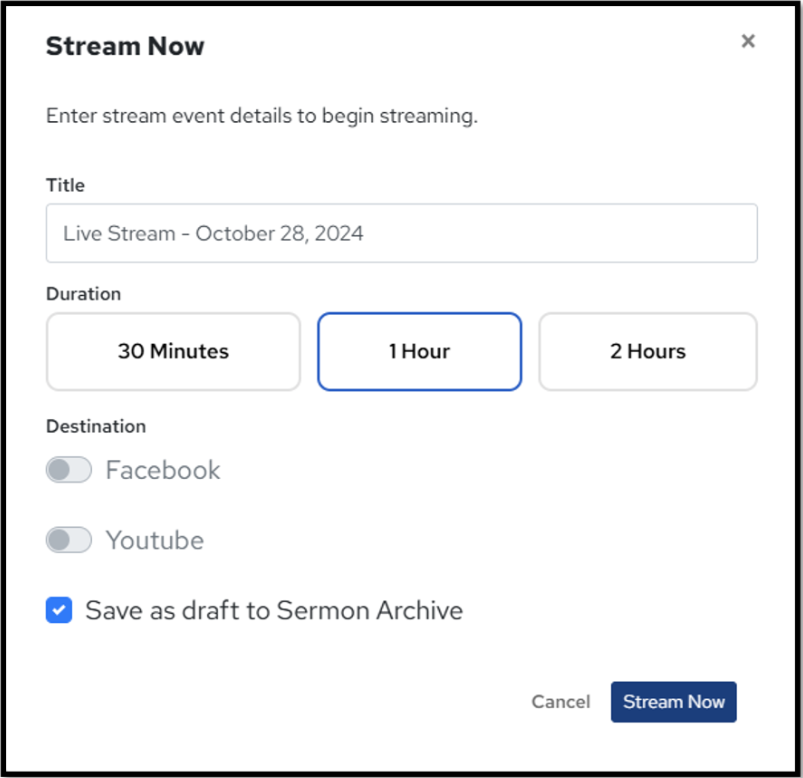Click the blue Stream Now button
803x778 pixels.
[x=673, y=702]
